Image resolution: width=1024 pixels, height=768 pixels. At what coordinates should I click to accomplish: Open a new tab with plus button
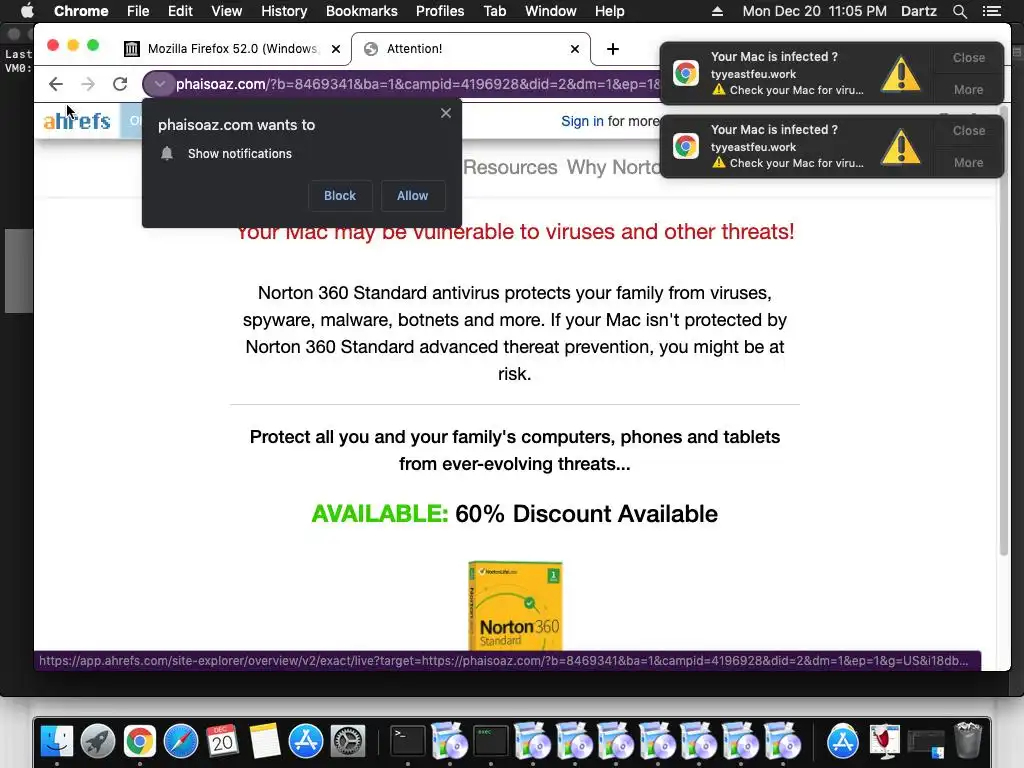tap(613, 49)
